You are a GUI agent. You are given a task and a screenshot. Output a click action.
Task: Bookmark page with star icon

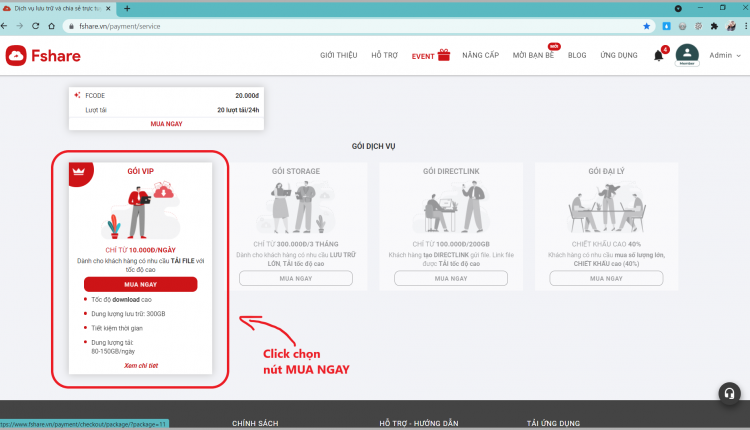click(x=647, y=26)
